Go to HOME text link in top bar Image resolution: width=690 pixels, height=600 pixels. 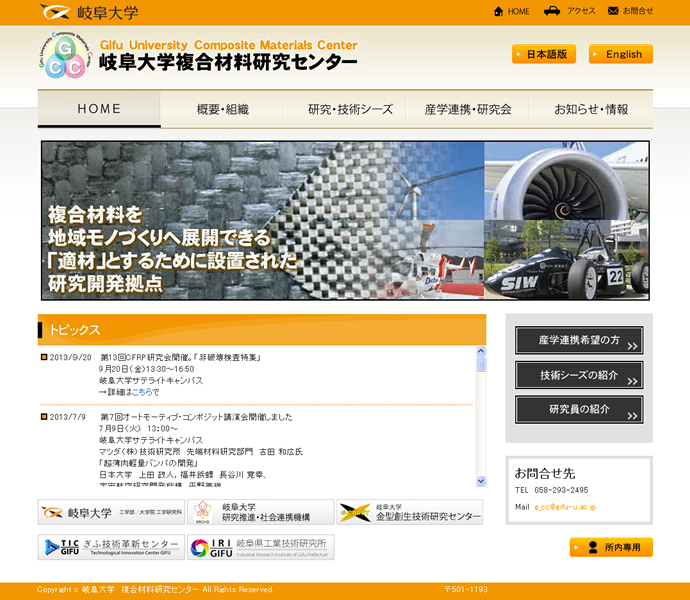click(x=518, y=11)
